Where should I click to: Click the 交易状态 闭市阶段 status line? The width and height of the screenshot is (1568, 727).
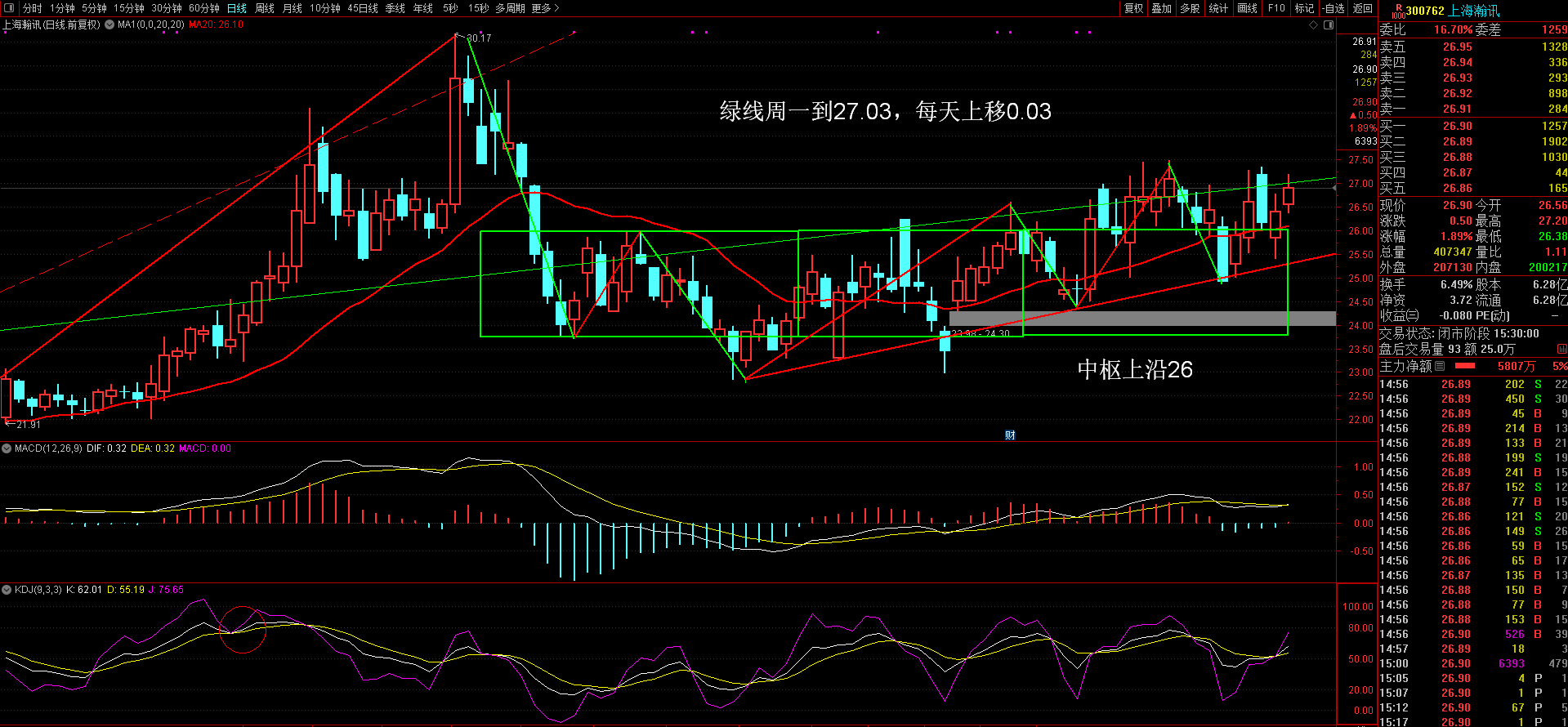click(x=1459, y=333)
